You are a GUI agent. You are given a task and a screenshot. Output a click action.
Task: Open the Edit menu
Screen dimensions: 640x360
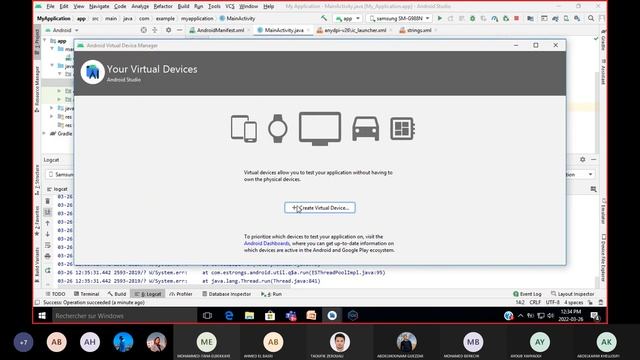[x=64, y=7]
